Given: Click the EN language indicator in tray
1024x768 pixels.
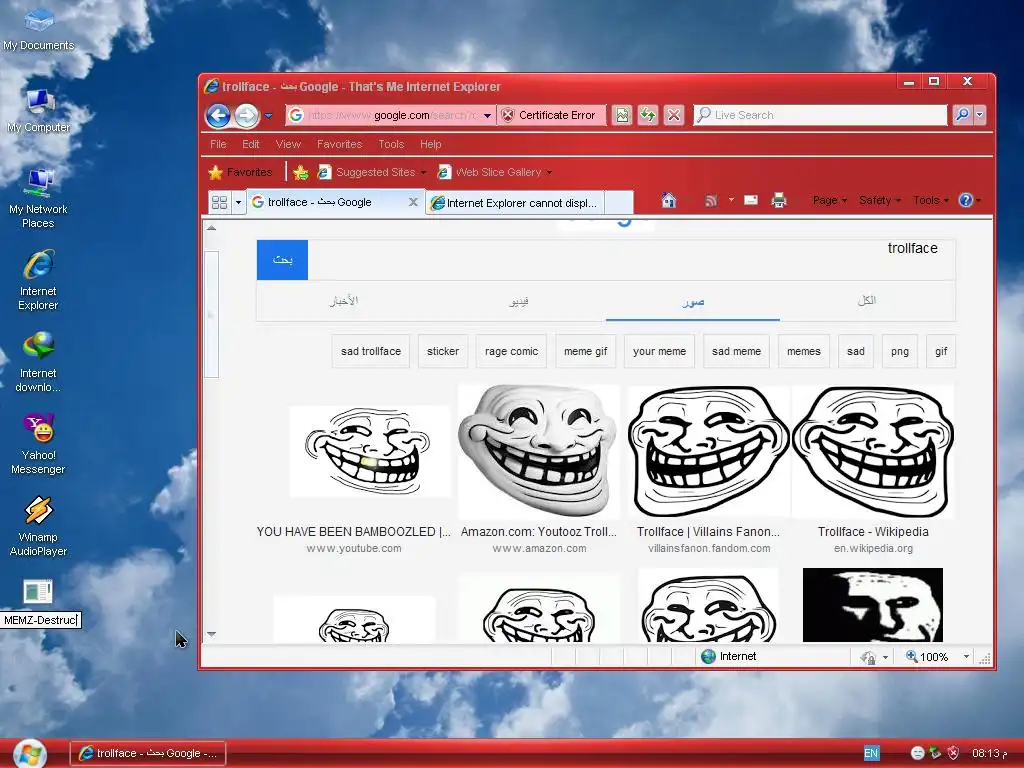Looking at the screenshot, I should (x=871, y=753).
